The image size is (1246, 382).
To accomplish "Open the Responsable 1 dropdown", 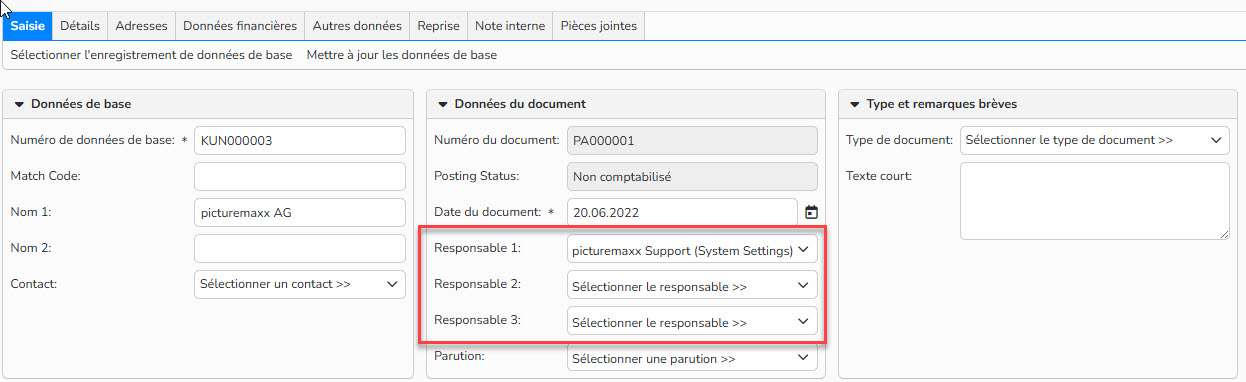I will (x=692, y=250).
